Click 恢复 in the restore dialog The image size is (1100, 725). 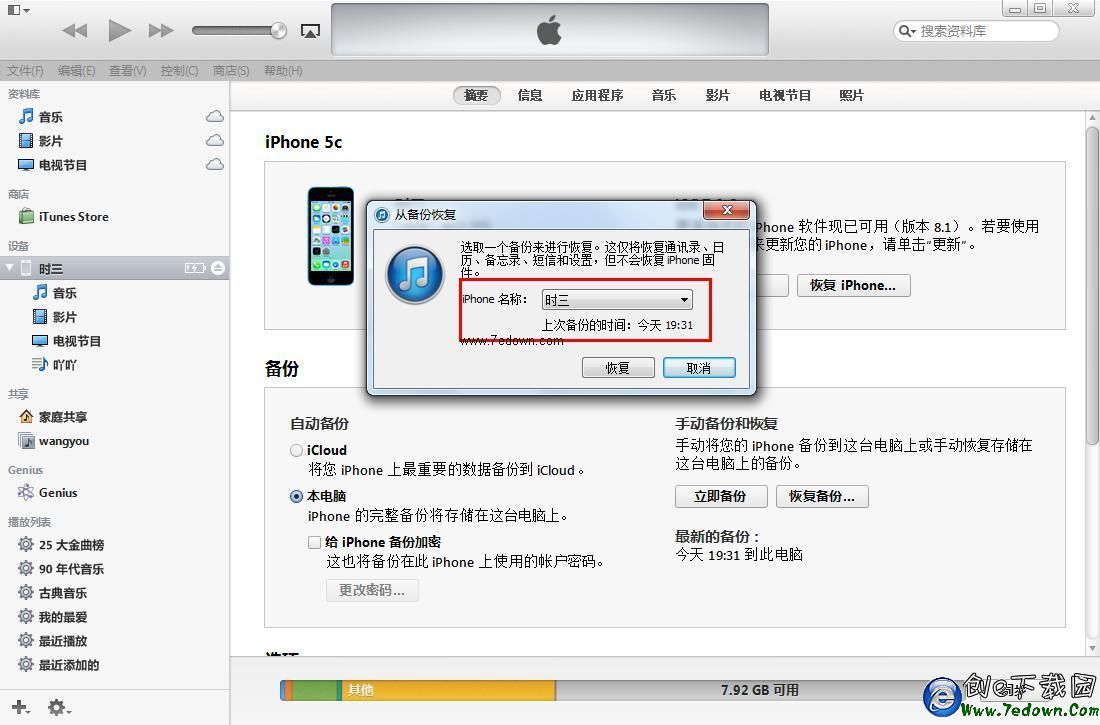618,368
